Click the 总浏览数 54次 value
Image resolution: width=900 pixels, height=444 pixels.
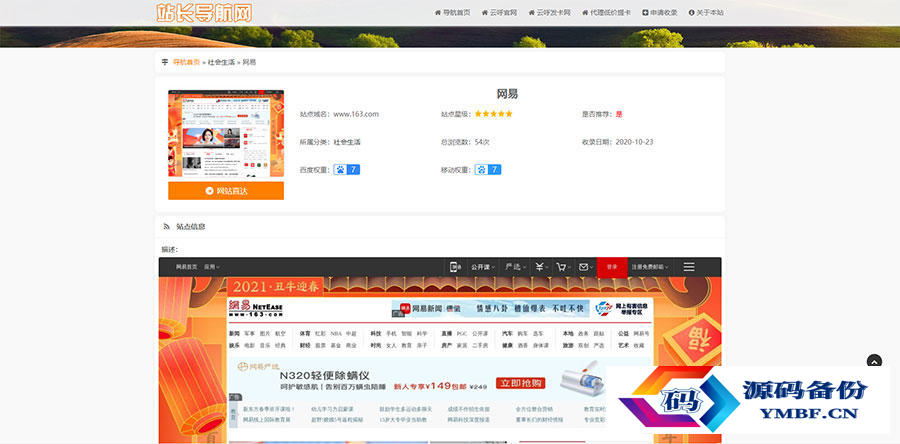click(x=482, y=142)
